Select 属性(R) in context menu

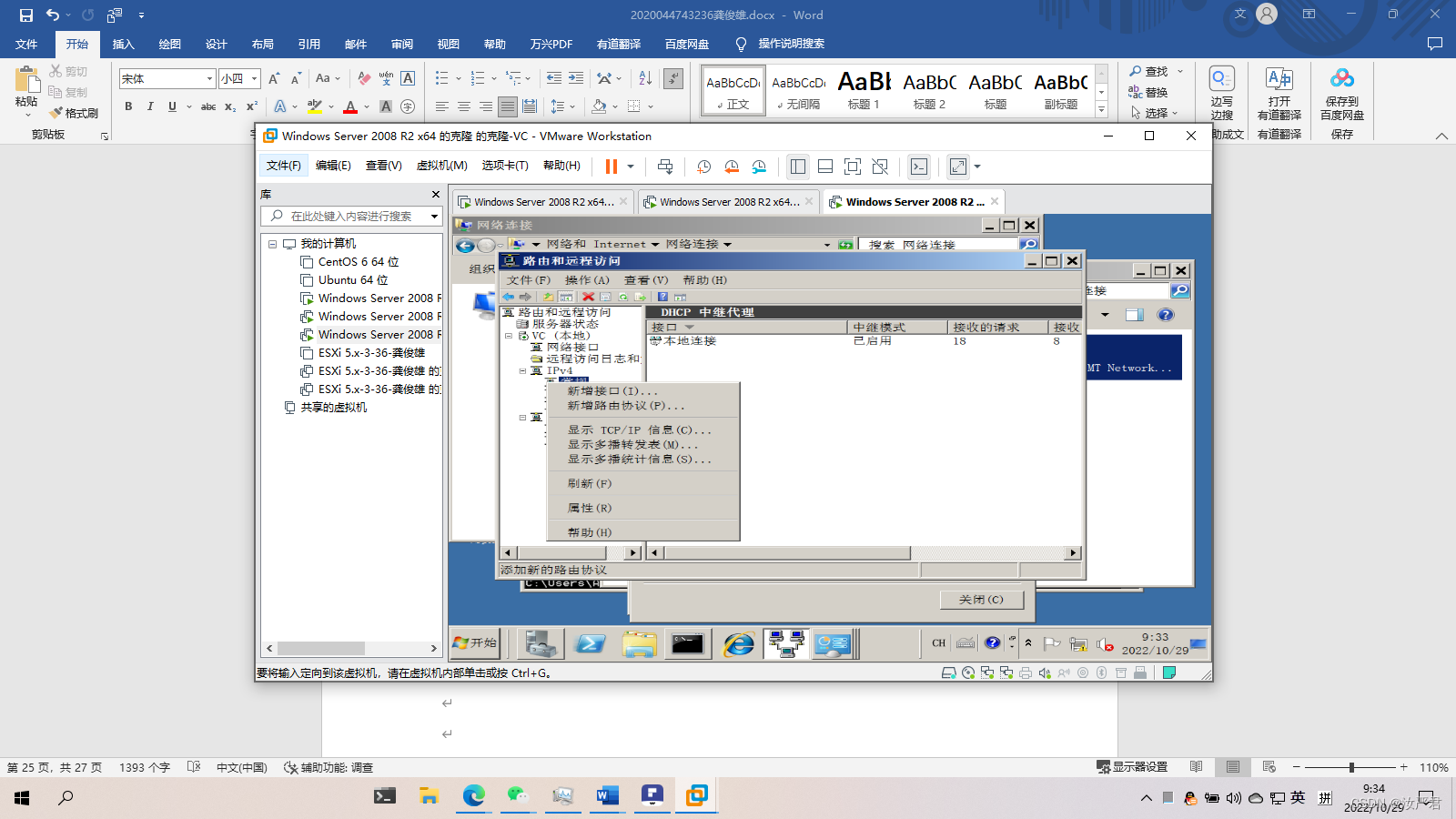coord(590,508)
